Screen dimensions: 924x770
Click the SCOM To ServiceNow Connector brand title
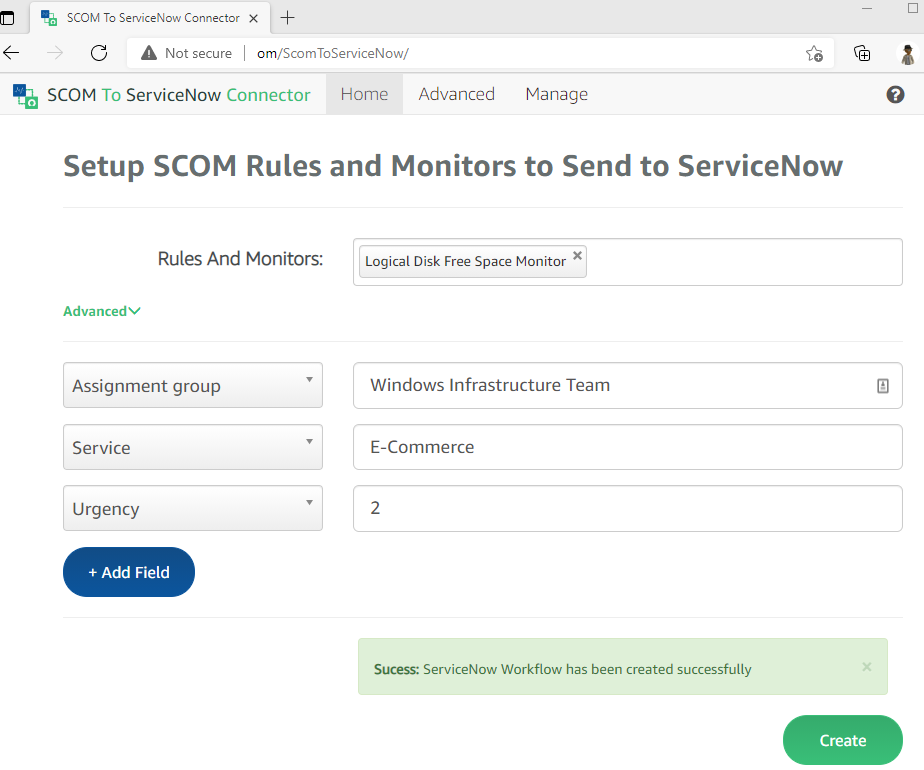179,95
